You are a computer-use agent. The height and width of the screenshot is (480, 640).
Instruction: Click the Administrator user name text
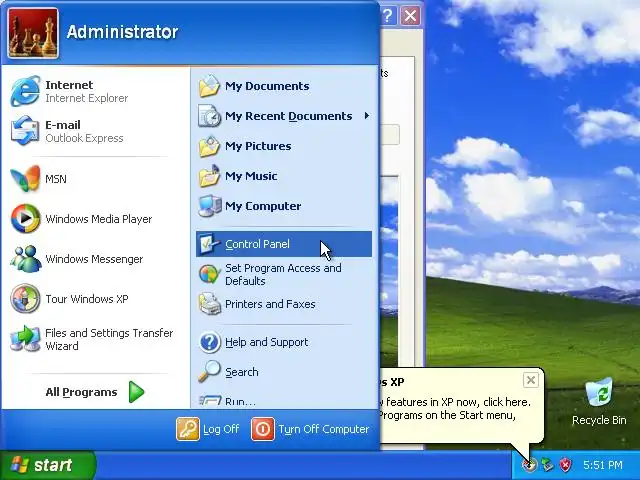pyautogui.click(x=122, y=32)
